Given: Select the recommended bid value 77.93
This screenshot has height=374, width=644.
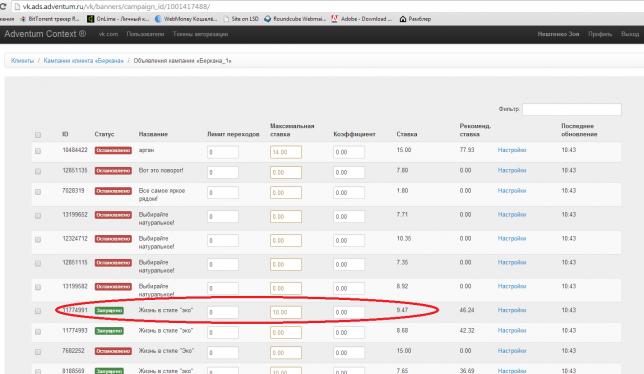Looking at the screenshot, I should tap(467, 150).
